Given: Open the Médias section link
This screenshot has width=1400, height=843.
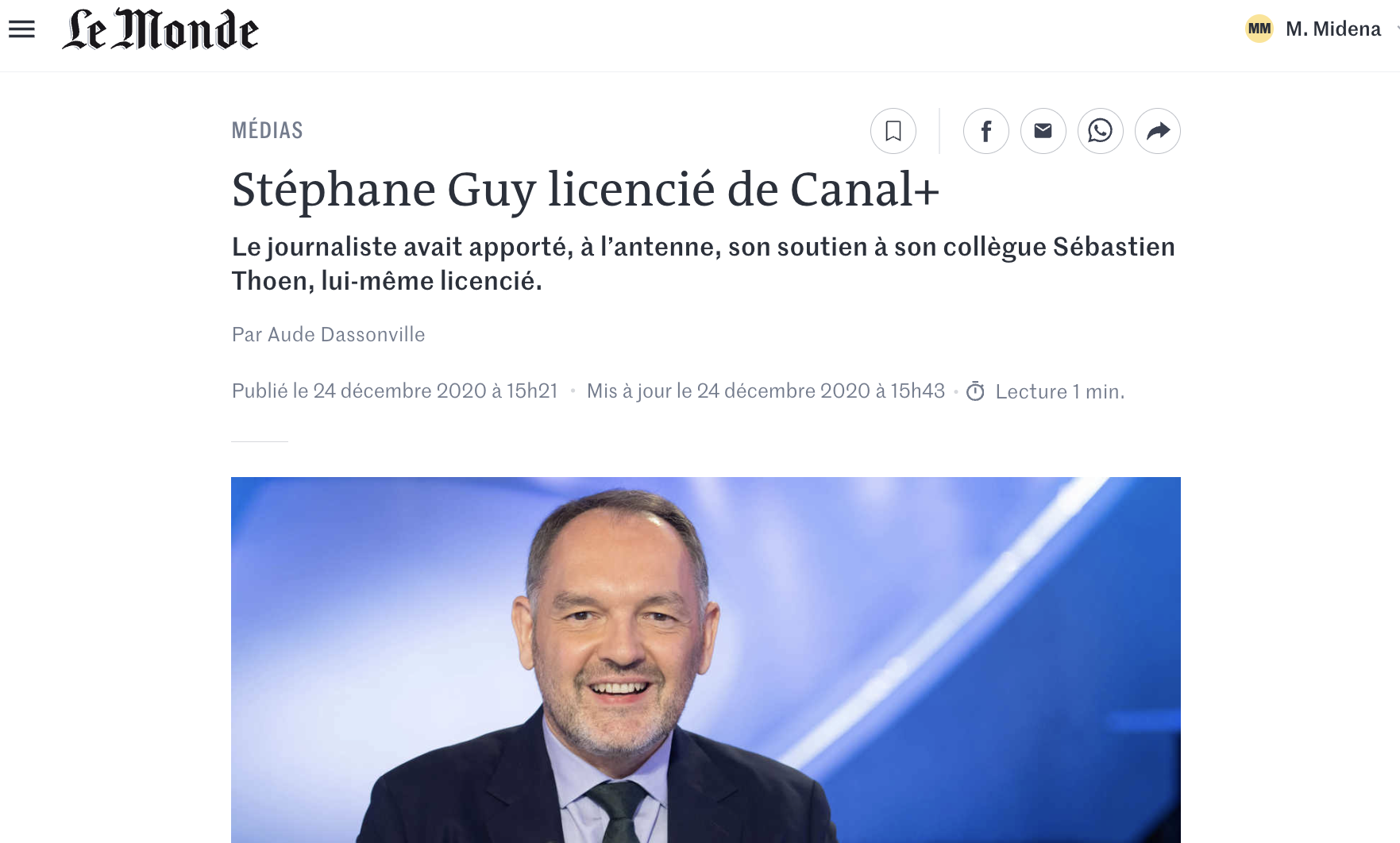Looking at the screenshot, I should pyautogui.click(x=268, y=130).
